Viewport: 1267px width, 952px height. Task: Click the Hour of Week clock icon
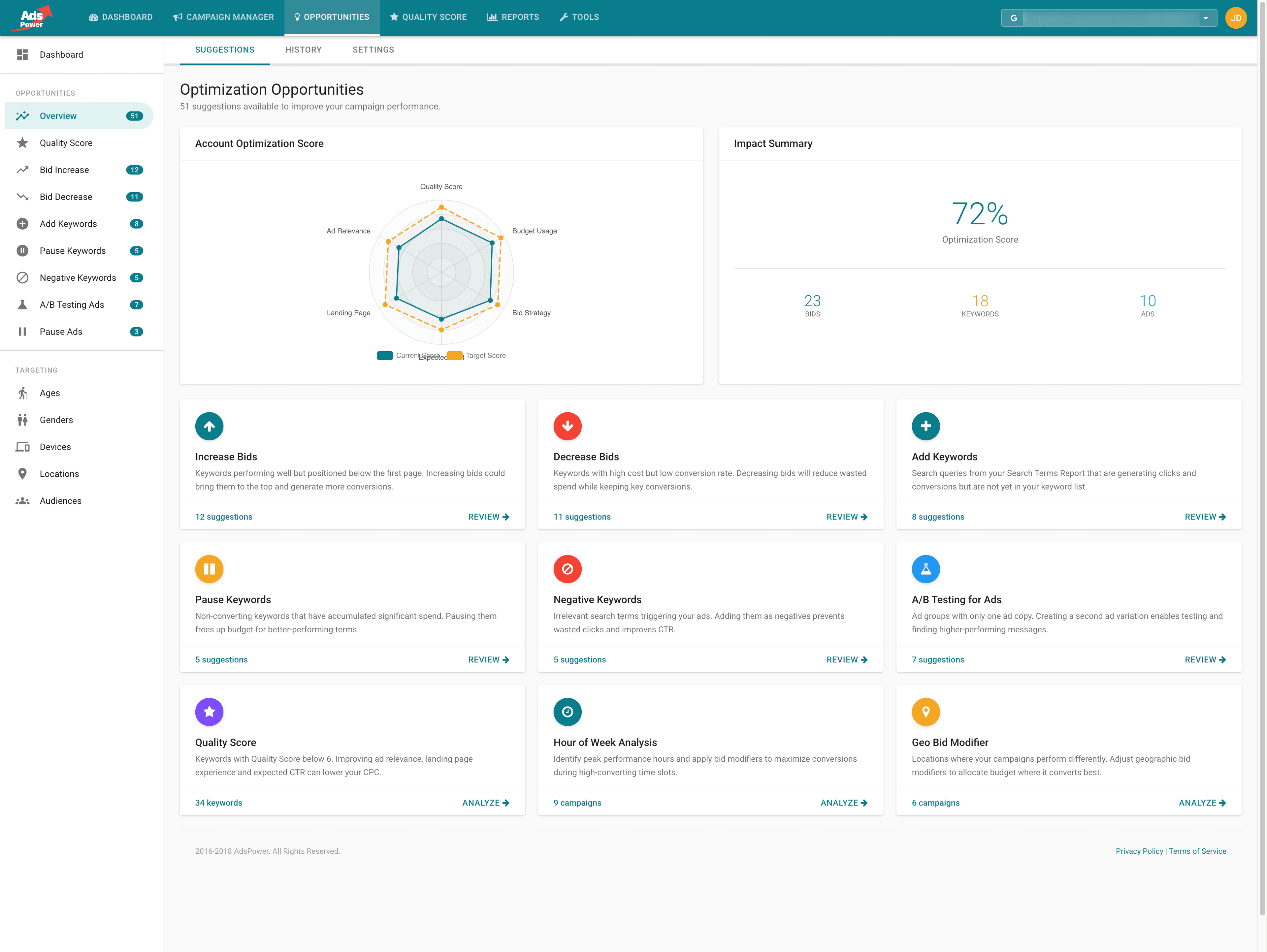[567, 712]
